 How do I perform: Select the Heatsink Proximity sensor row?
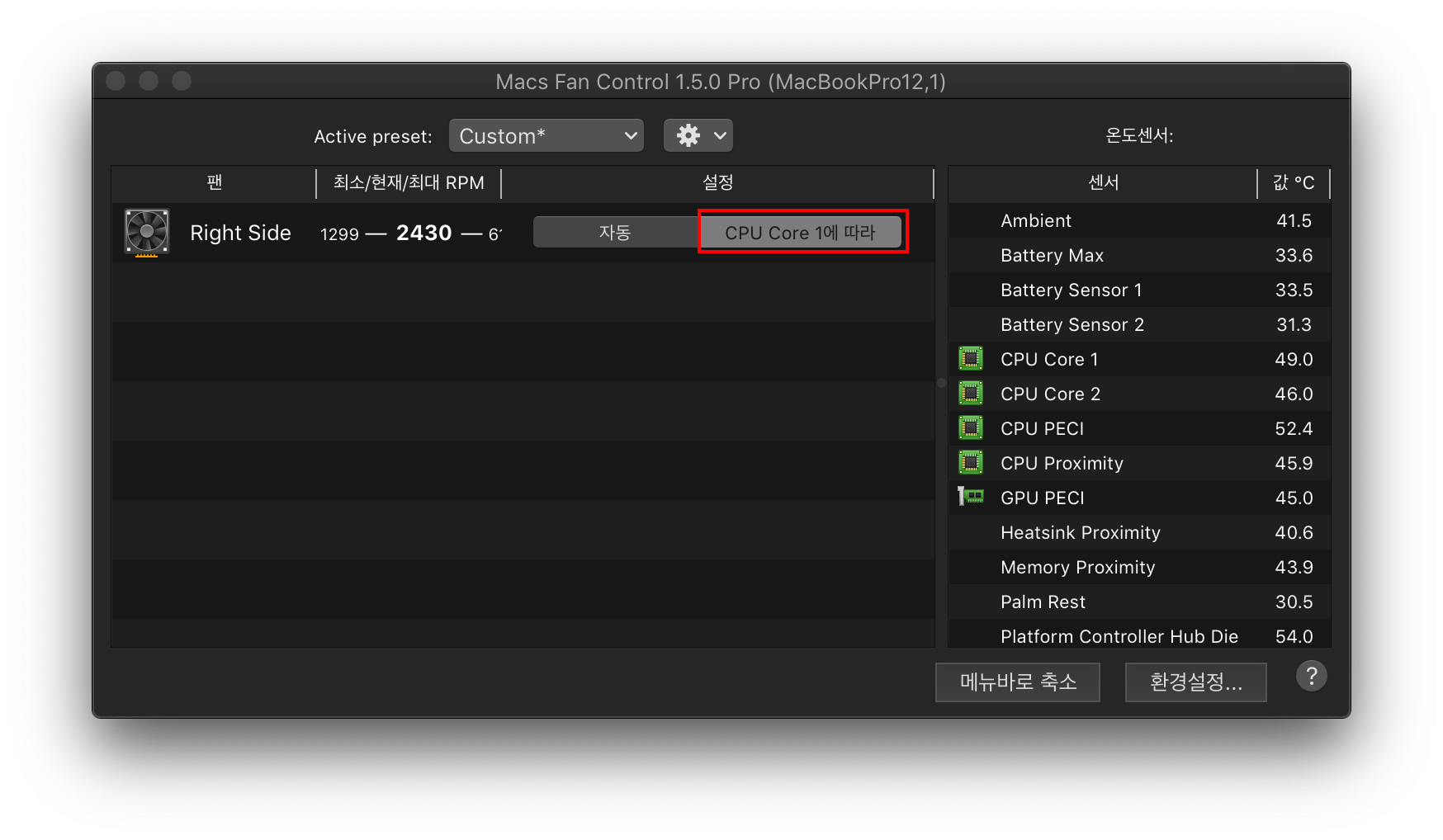[1140, 532]
